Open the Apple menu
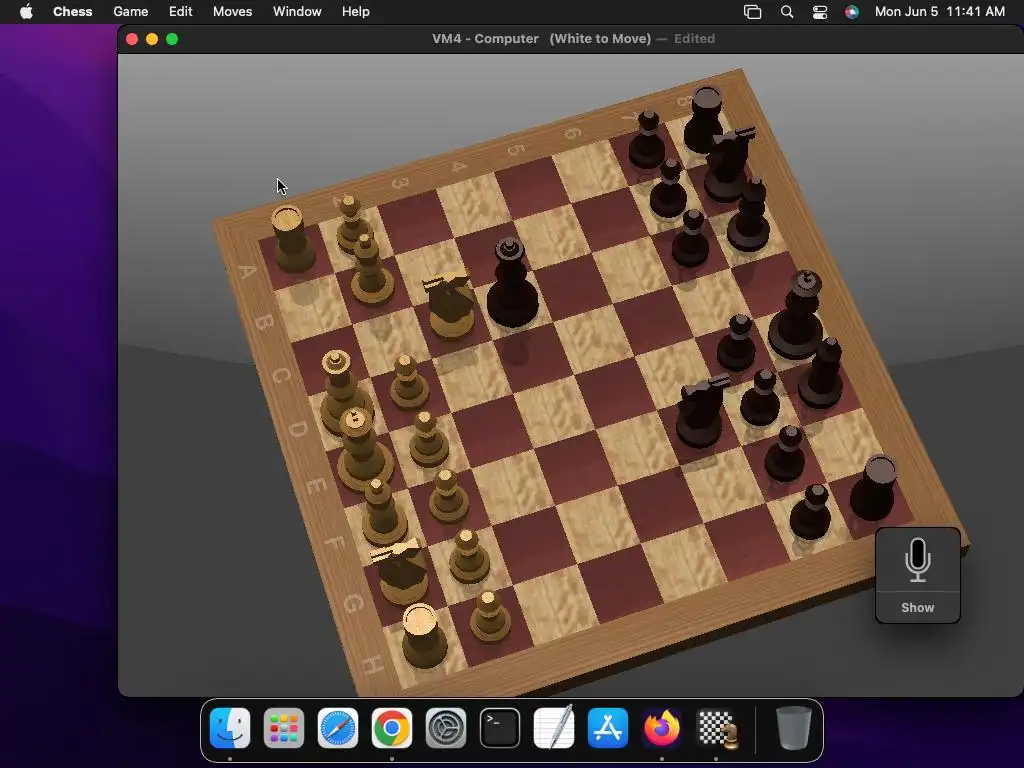1024x768 pixels. click(x=26, y=12)
